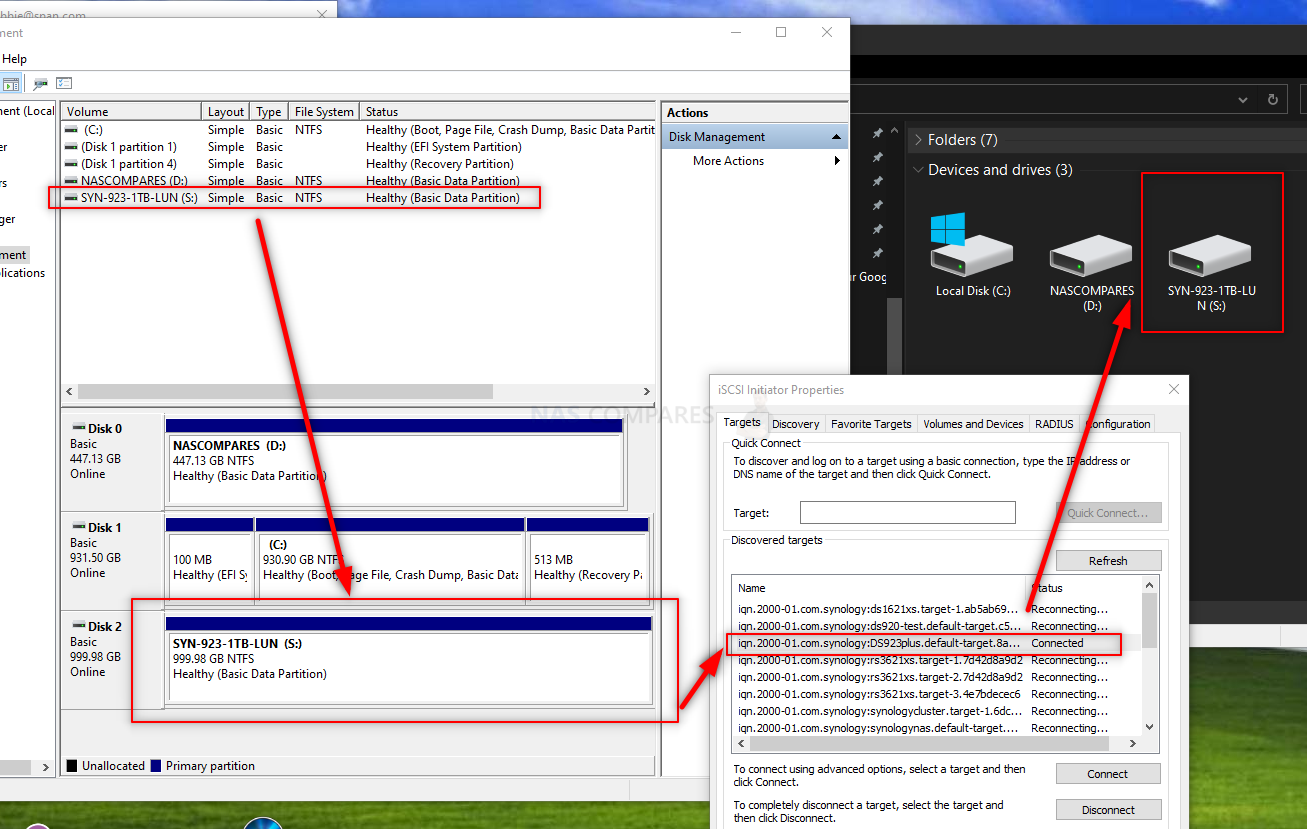Click the refresh icon in File Explorer address bar

1272,100
